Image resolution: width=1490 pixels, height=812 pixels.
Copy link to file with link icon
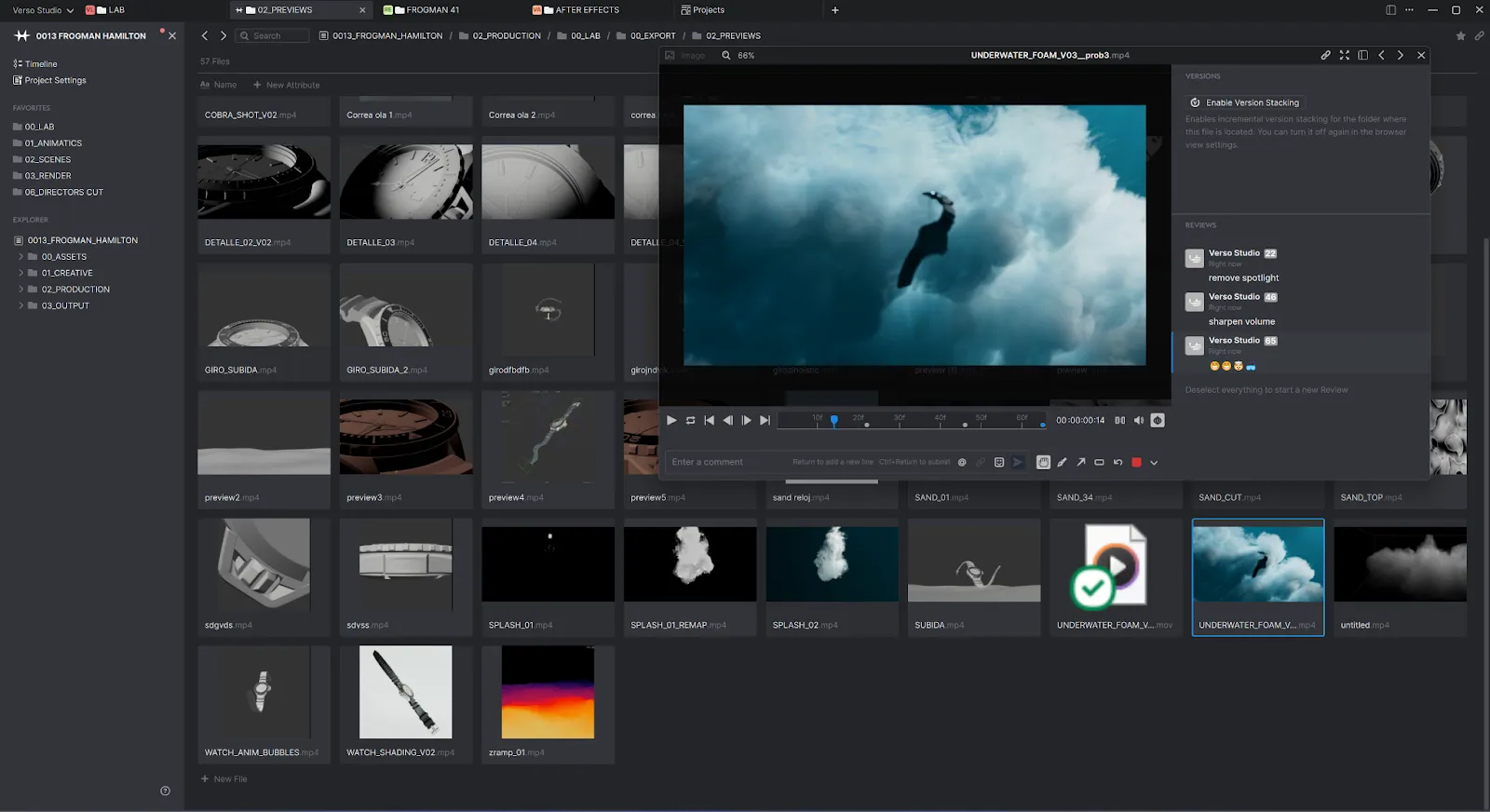[1325, 55]
